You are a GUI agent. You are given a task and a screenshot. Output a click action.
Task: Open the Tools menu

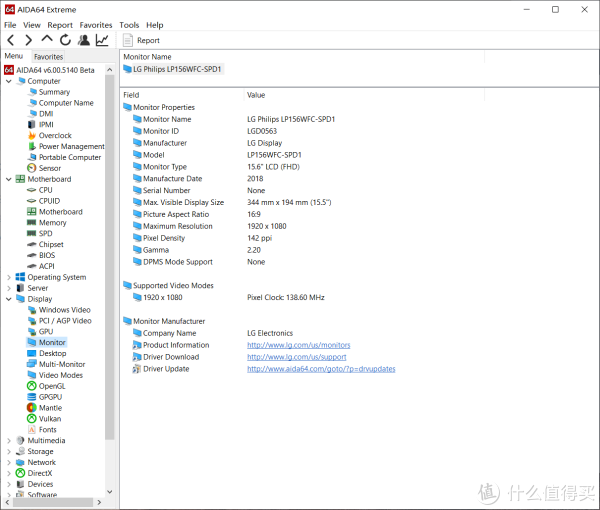[x=129, y=25]
